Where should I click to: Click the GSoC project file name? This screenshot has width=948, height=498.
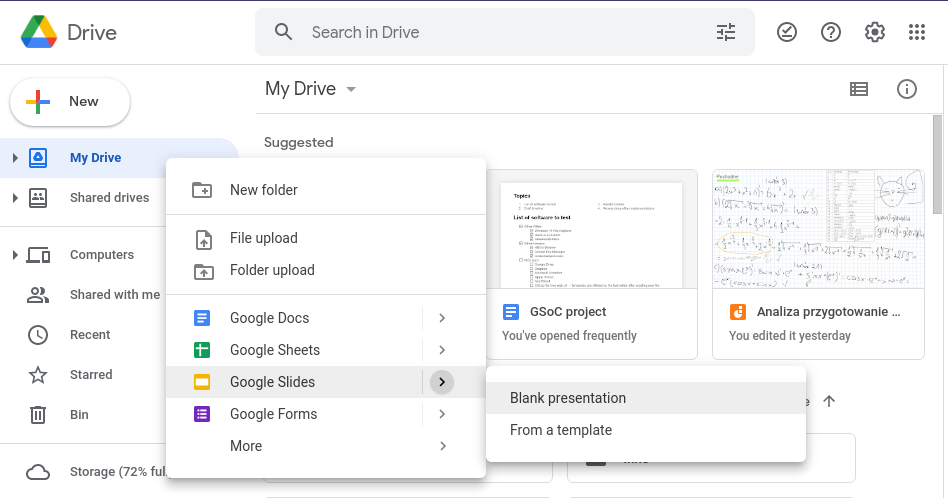(x=568, y=312)
